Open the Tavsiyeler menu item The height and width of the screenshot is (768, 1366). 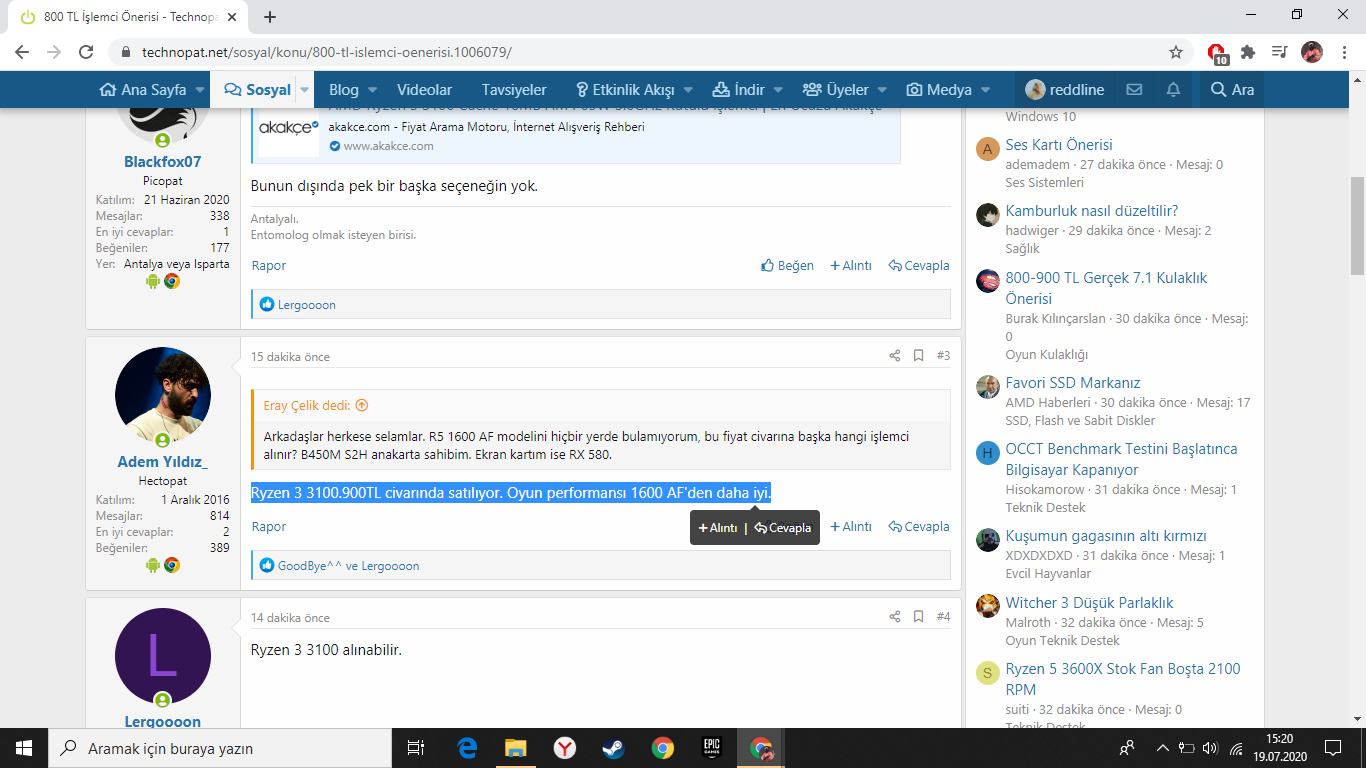click(x=514, y=90)
